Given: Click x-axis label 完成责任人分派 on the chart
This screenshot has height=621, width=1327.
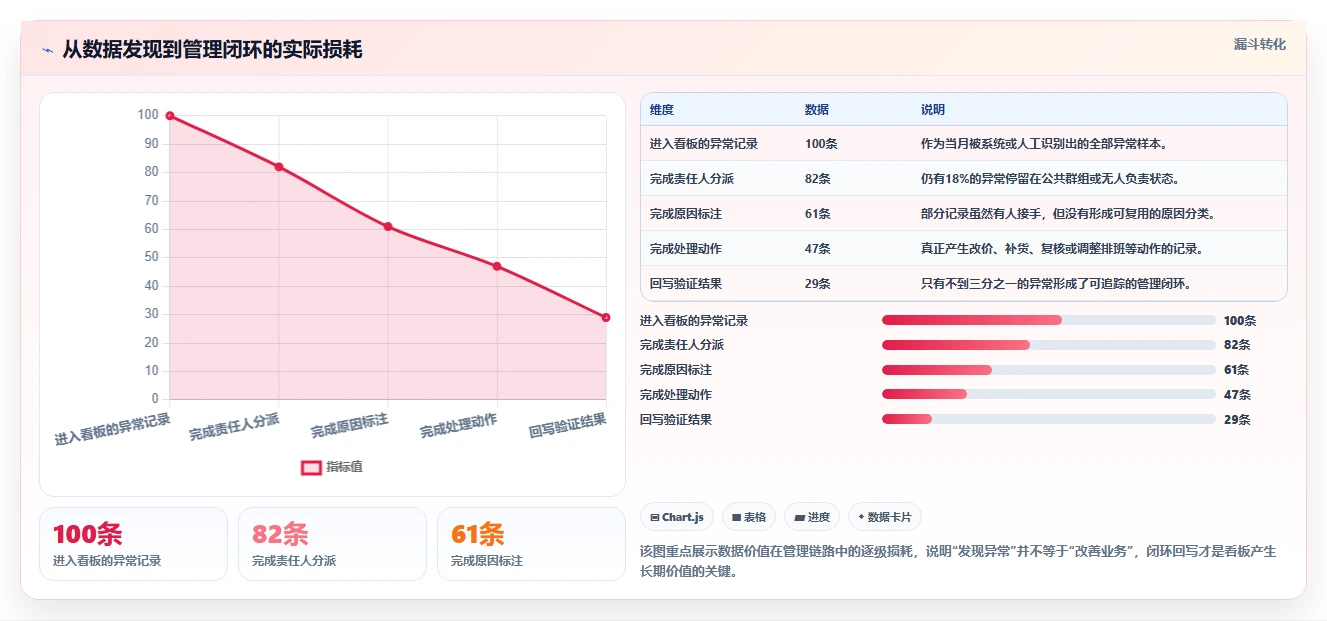Looking at the screenshot, I should (235, 427).
